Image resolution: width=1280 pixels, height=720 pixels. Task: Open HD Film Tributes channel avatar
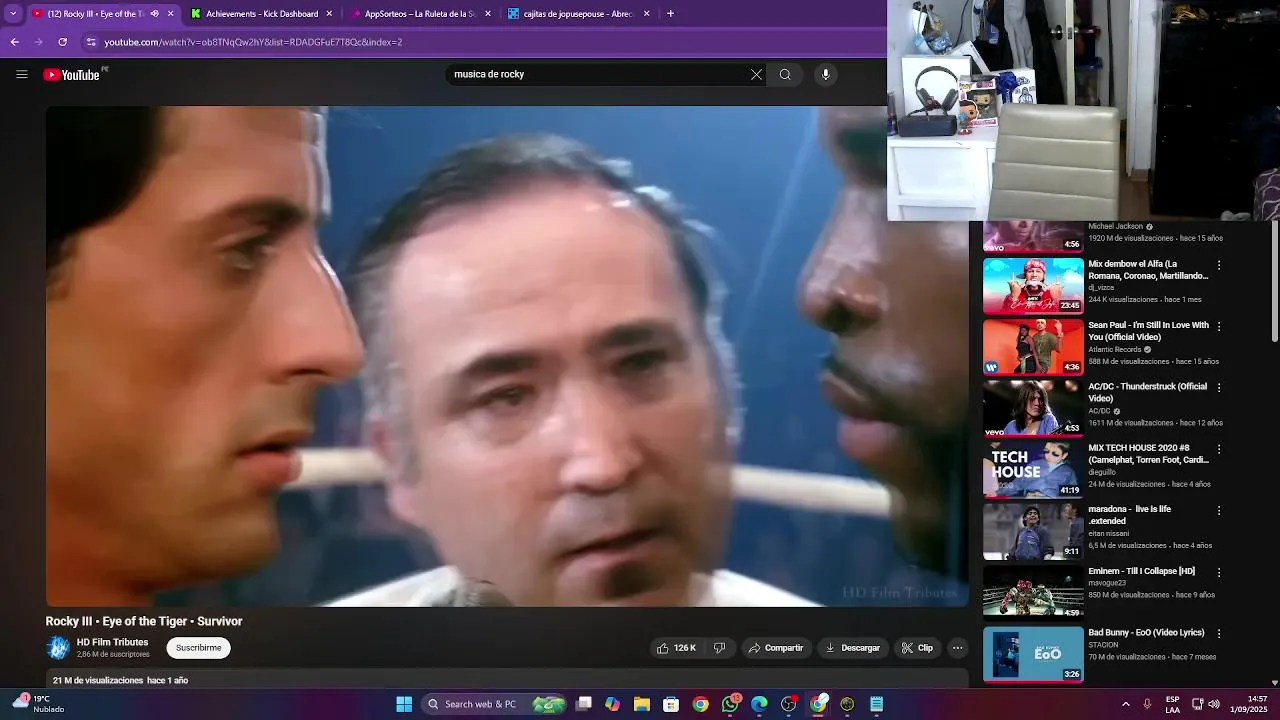click(58, 648)
